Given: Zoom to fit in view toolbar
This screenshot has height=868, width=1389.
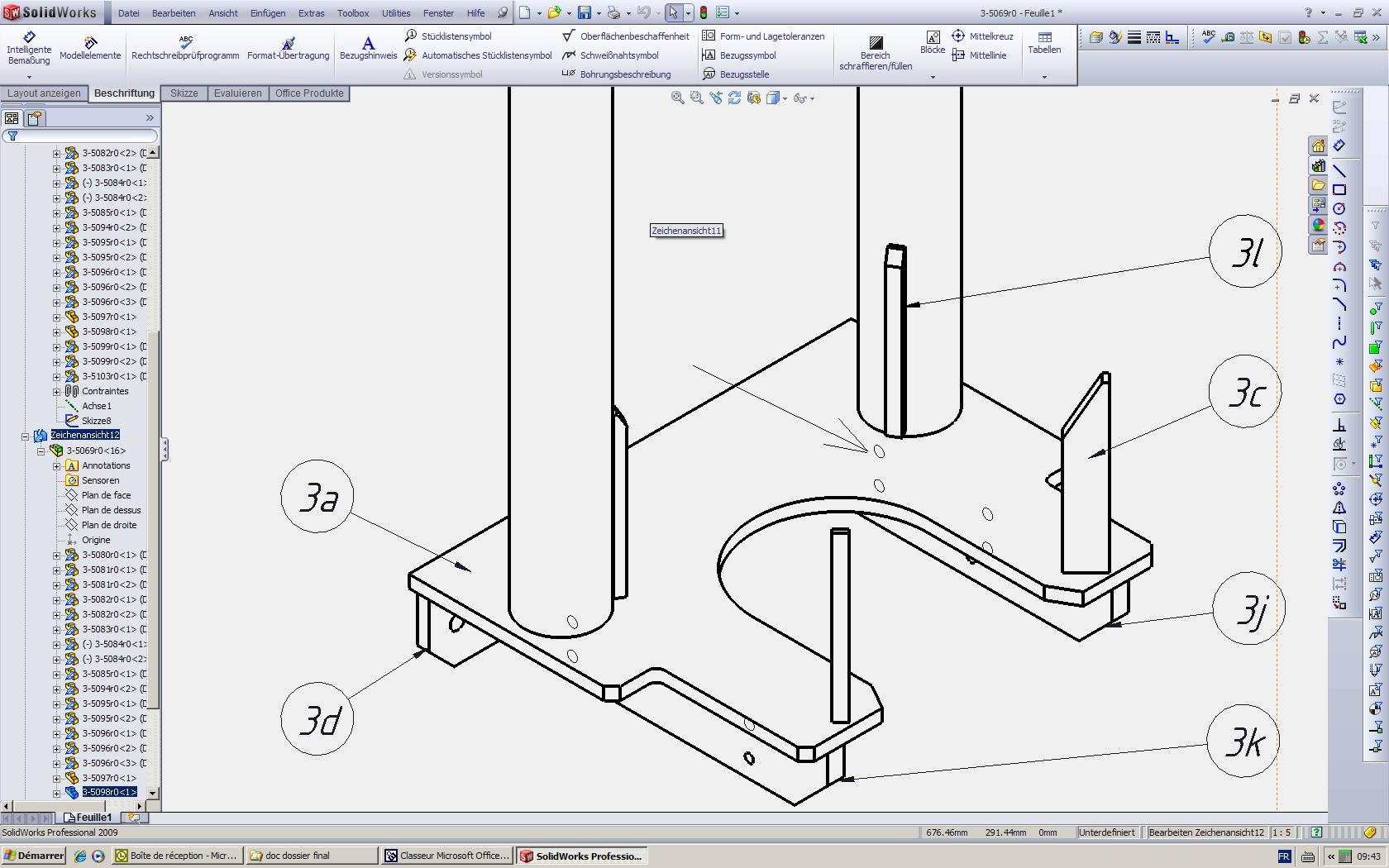Looking at the screenshot, I should [x=678, y=98].
